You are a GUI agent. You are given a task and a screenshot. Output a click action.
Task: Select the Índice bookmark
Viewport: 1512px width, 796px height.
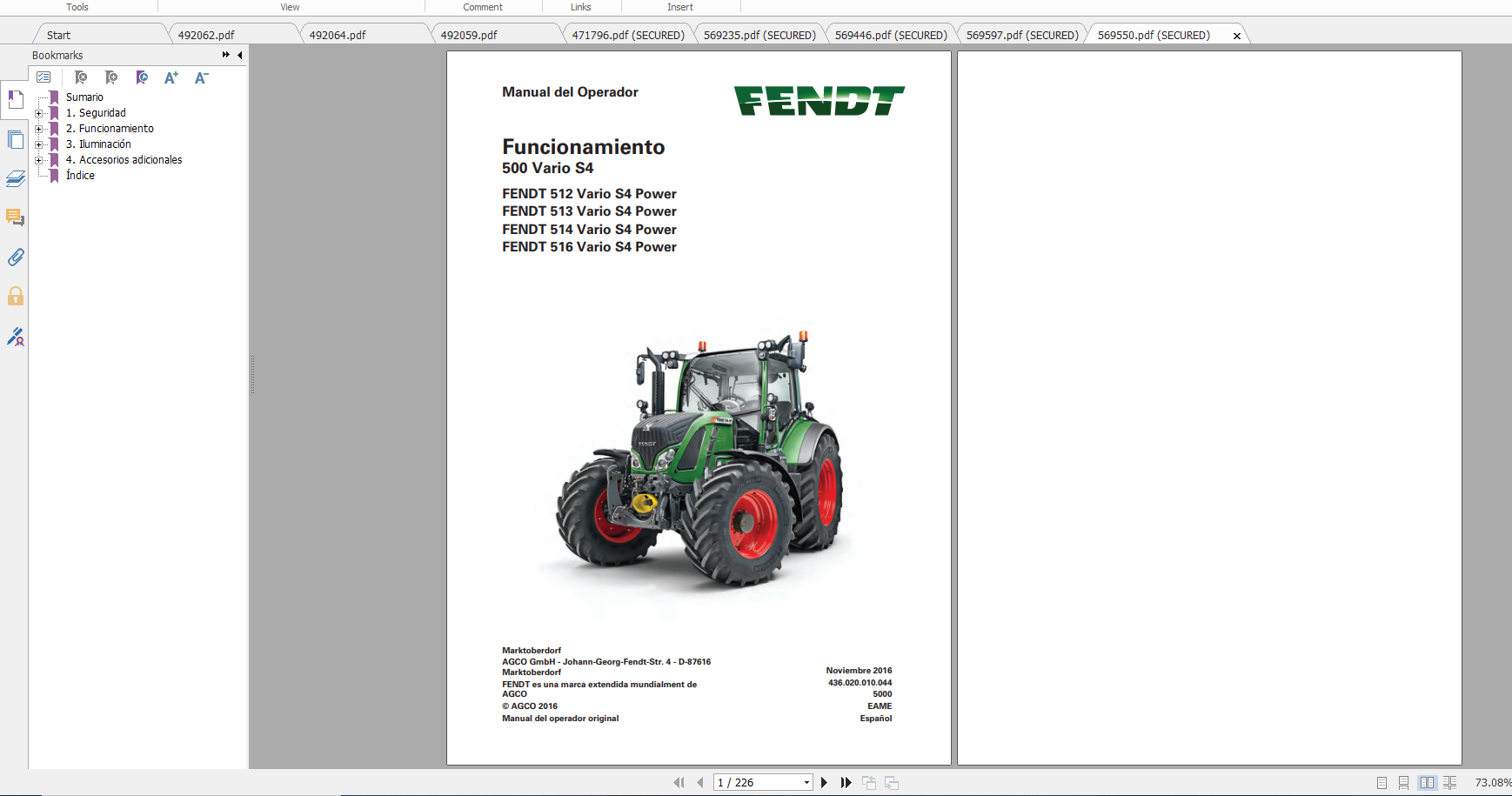point(80,176)
